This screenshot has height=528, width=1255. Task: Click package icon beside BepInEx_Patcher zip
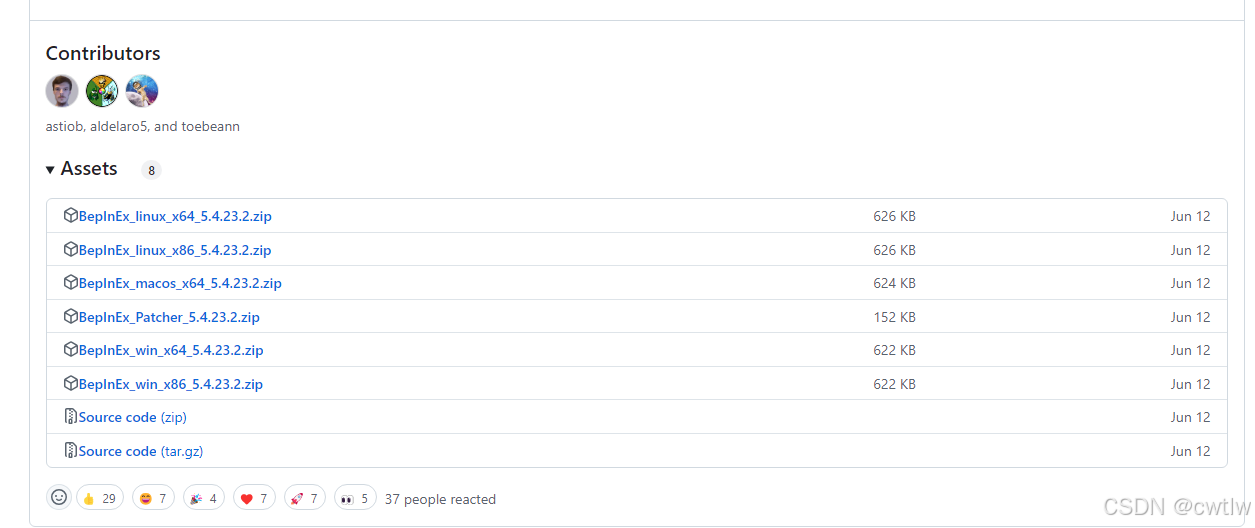click(x=71, y=316)
